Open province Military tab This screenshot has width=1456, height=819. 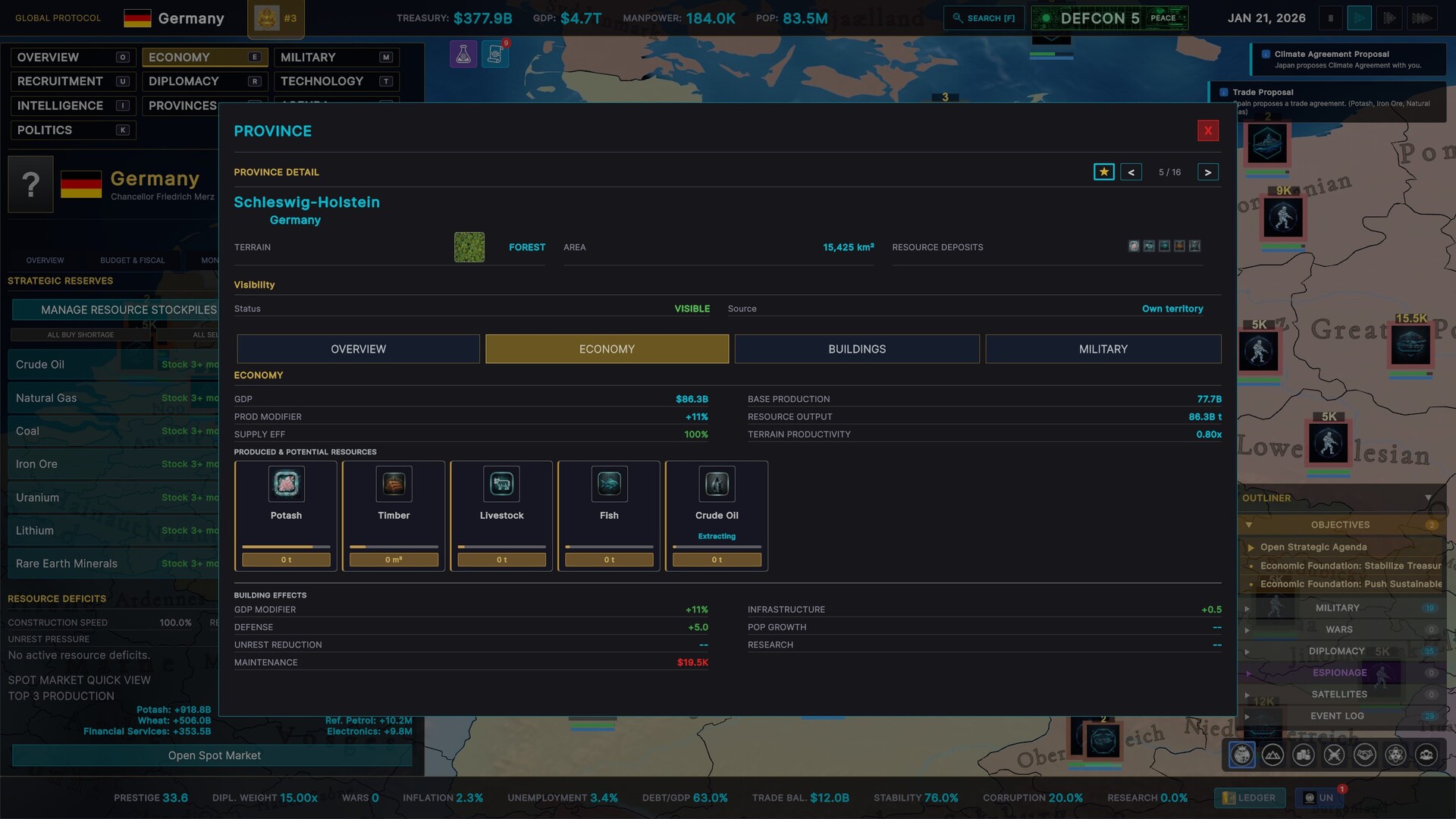click(x=1103, y=349)
